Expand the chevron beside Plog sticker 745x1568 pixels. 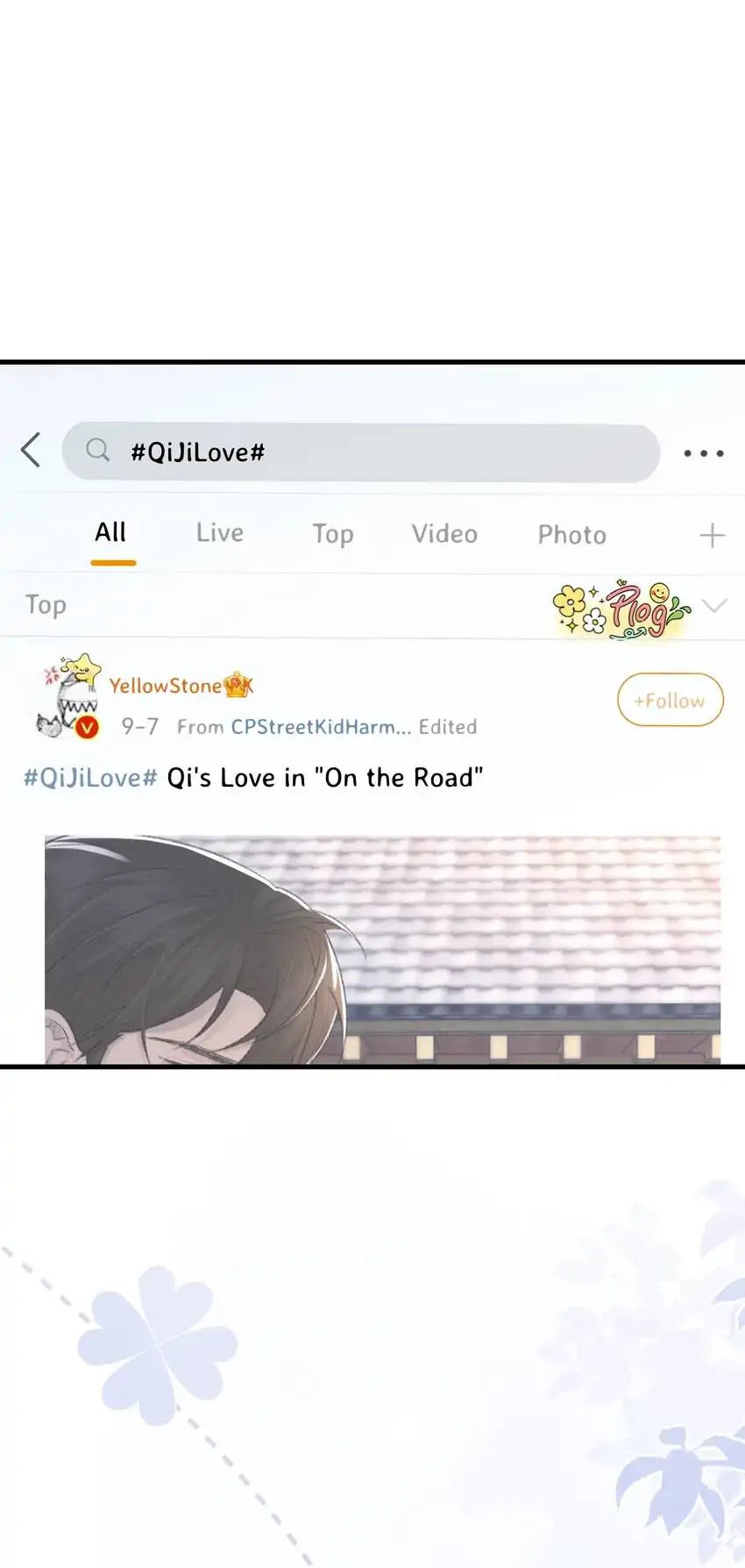pos(715,605)
